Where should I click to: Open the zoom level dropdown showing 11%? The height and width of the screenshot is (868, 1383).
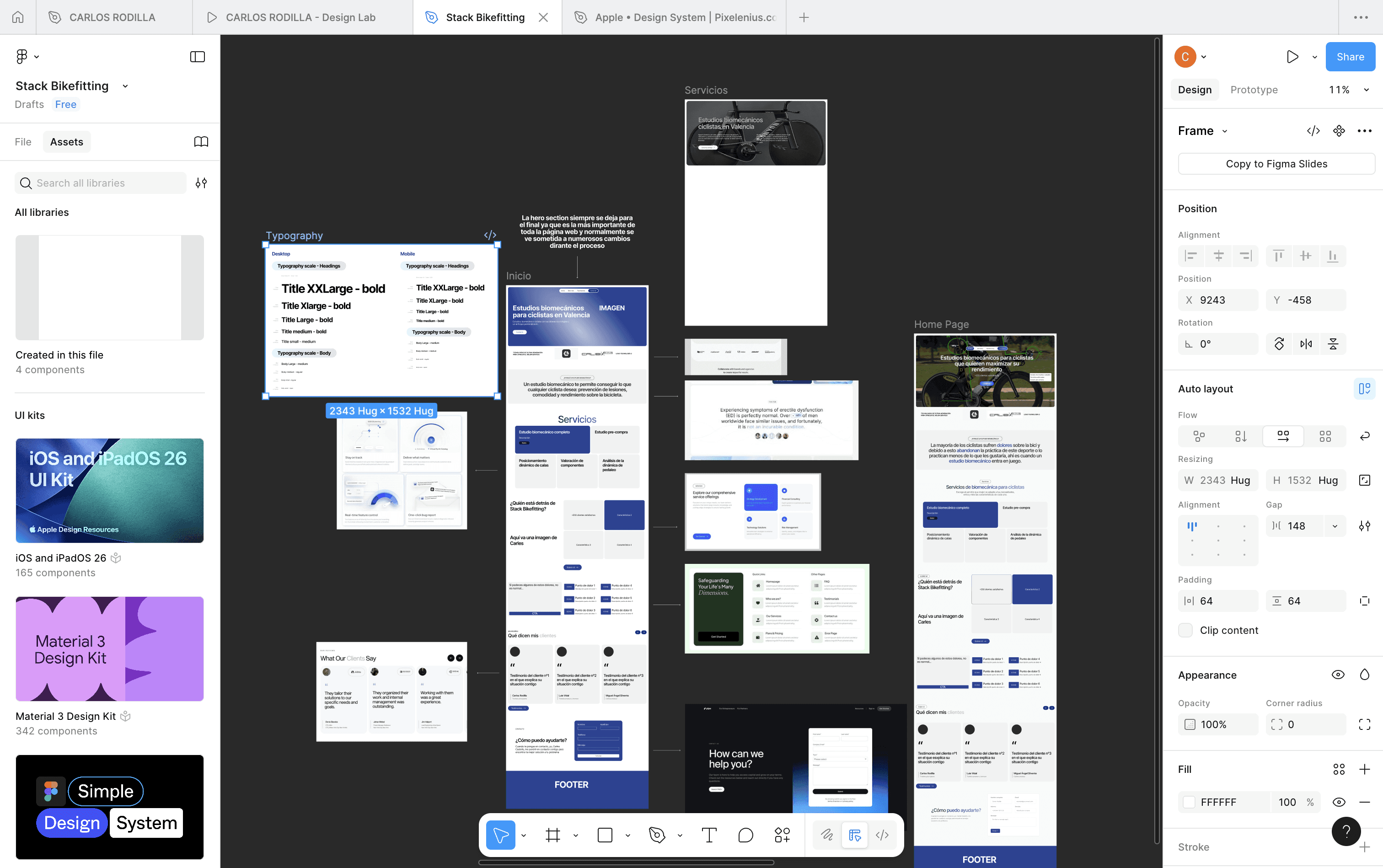(1346, 90)
